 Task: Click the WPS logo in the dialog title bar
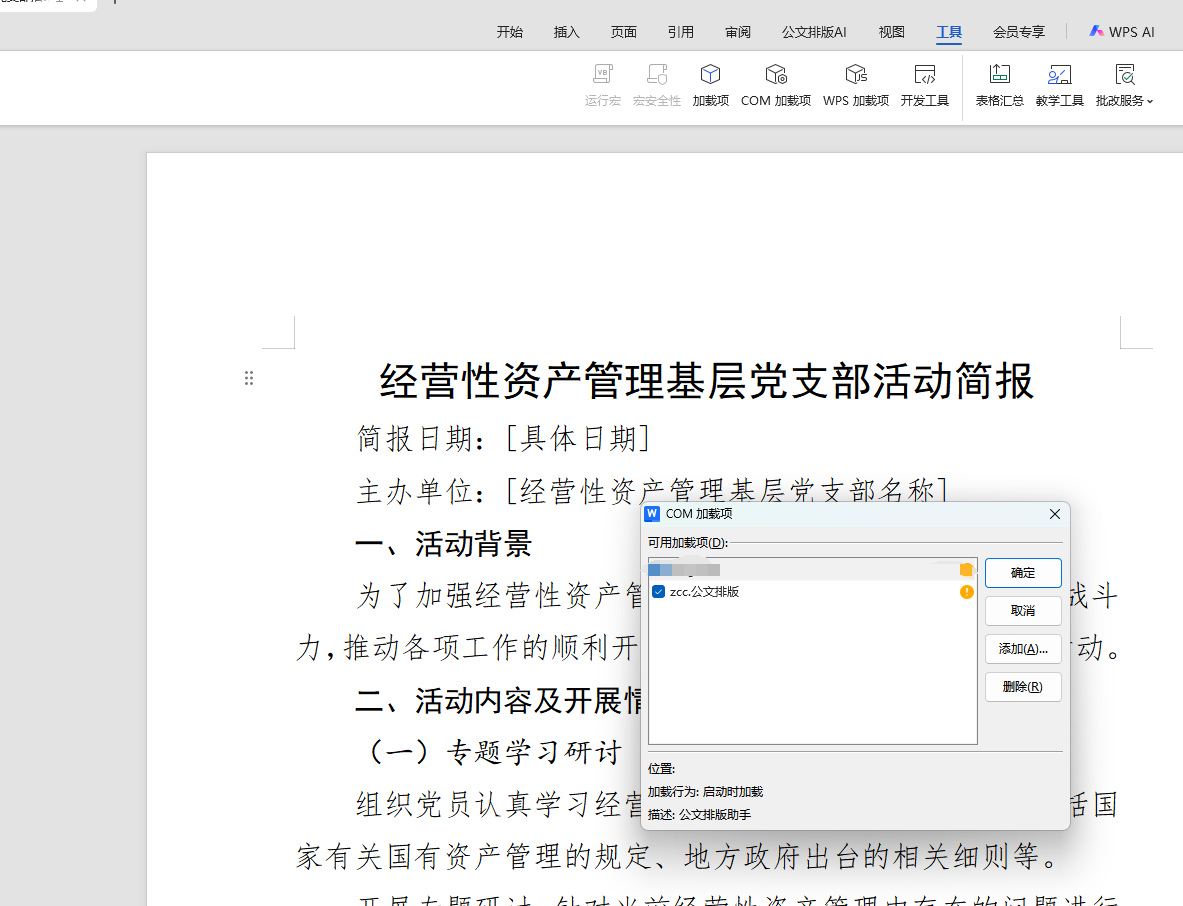click(653, 514)
